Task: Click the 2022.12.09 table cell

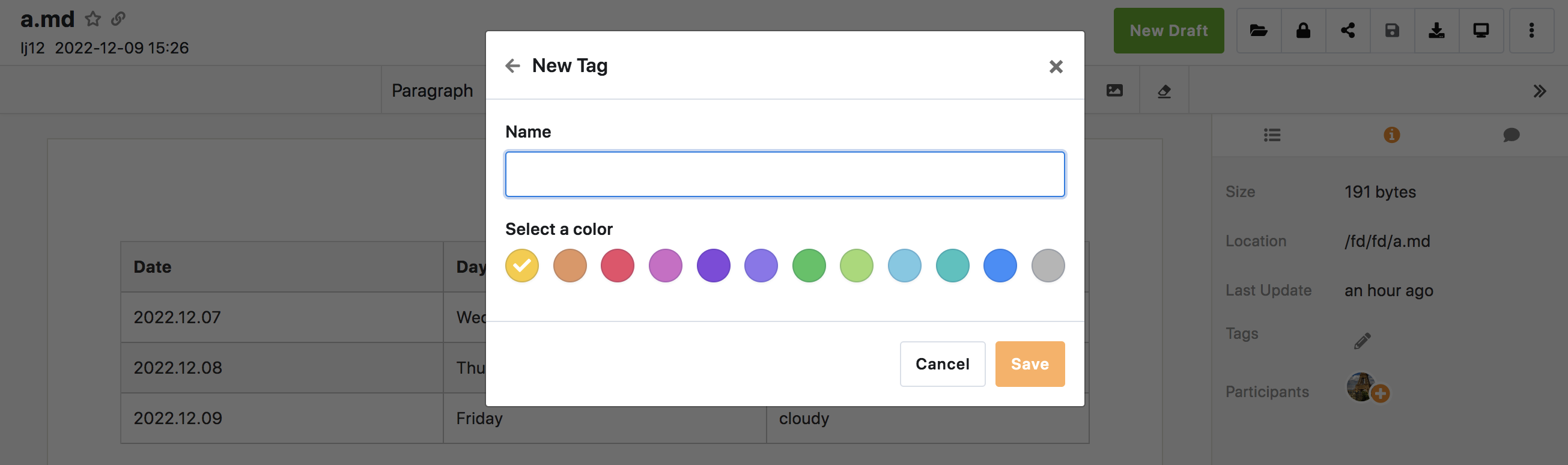Action: click(x=282, y=418)
